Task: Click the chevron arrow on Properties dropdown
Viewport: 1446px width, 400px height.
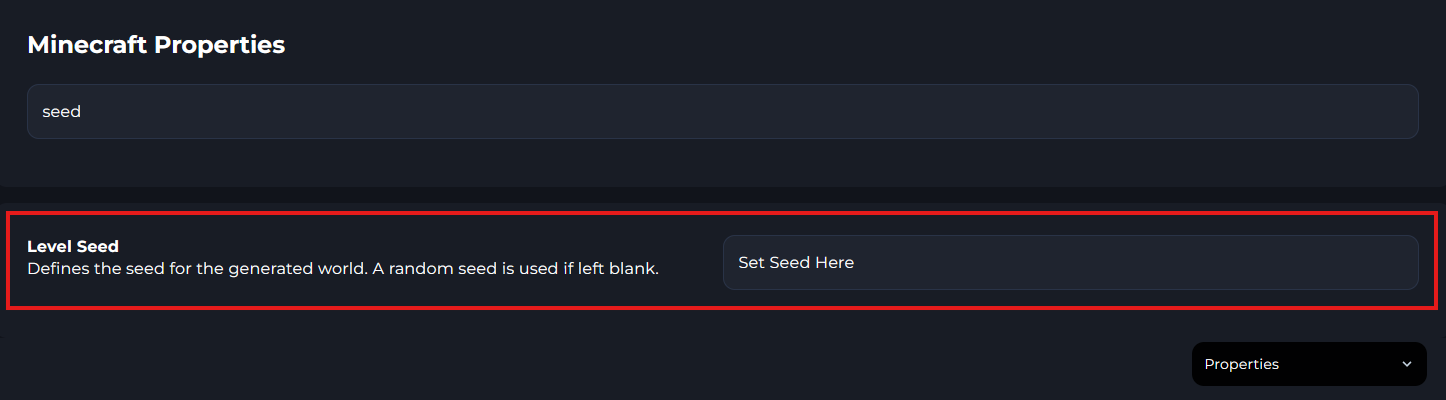Action: pos(1407,365)
